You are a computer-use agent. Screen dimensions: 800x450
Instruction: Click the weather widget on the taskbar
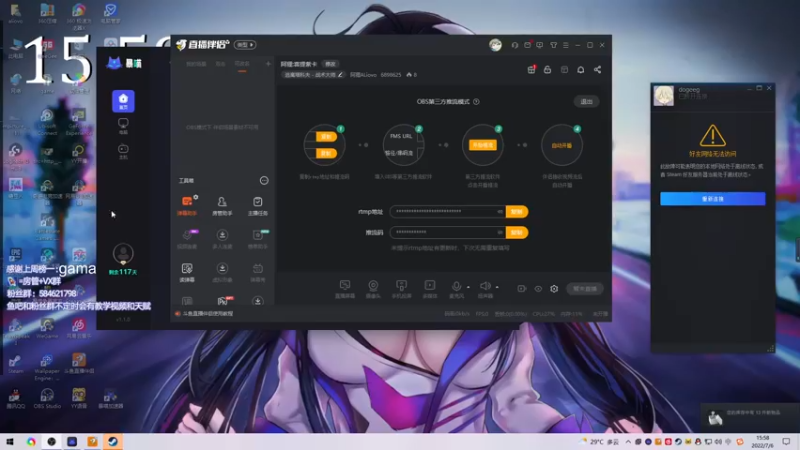click(x=599, y=442)
